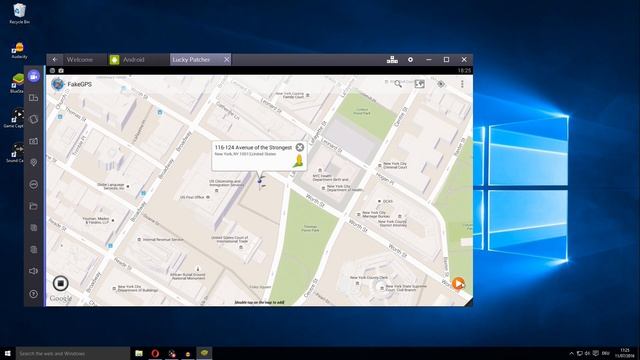This screenshot has height=360, width=640.
Task: Click the location marker pin on the map
Action: click(260, 180)
